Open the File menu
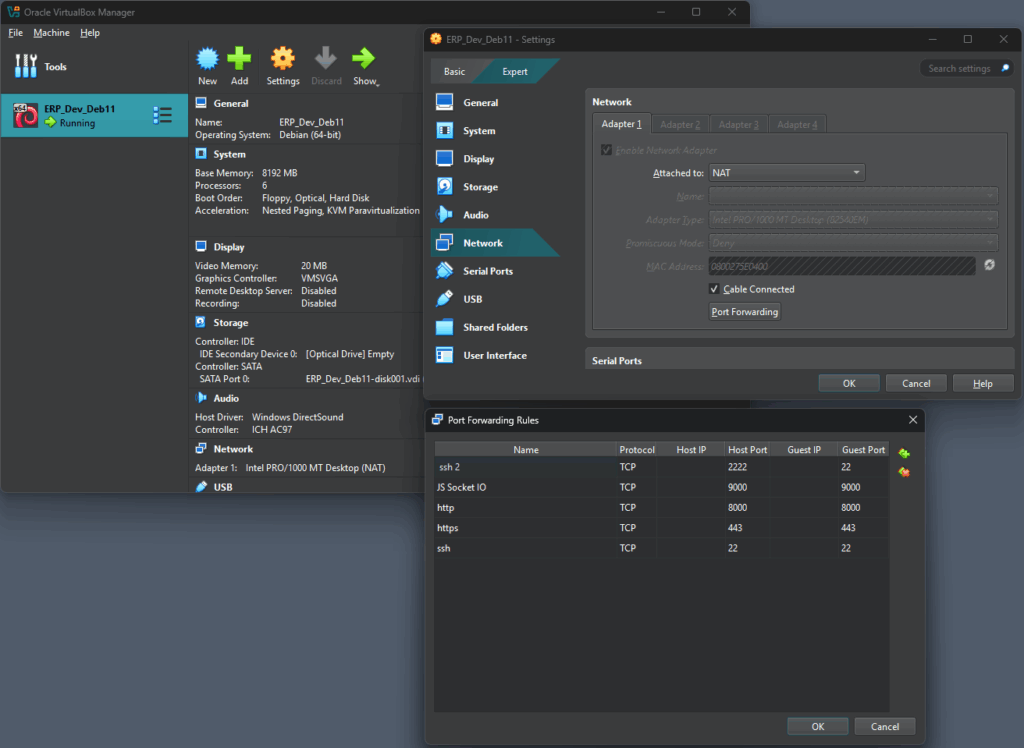1024x748 pixels. tap(16, 33)
